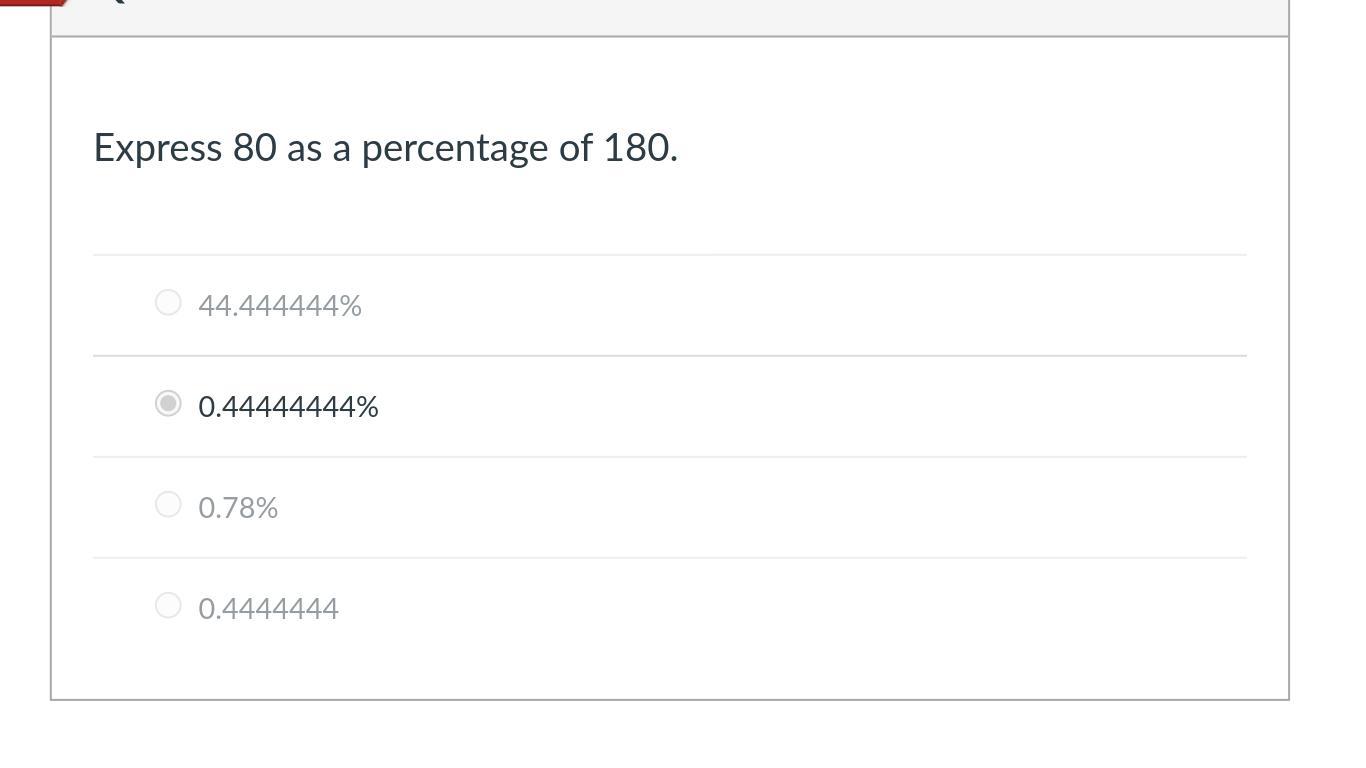Image resolution: width=1366 pixels, height=768 pixels.
Task: Click blank area right of 0.4444444 row
Action: tap(800, 608)
